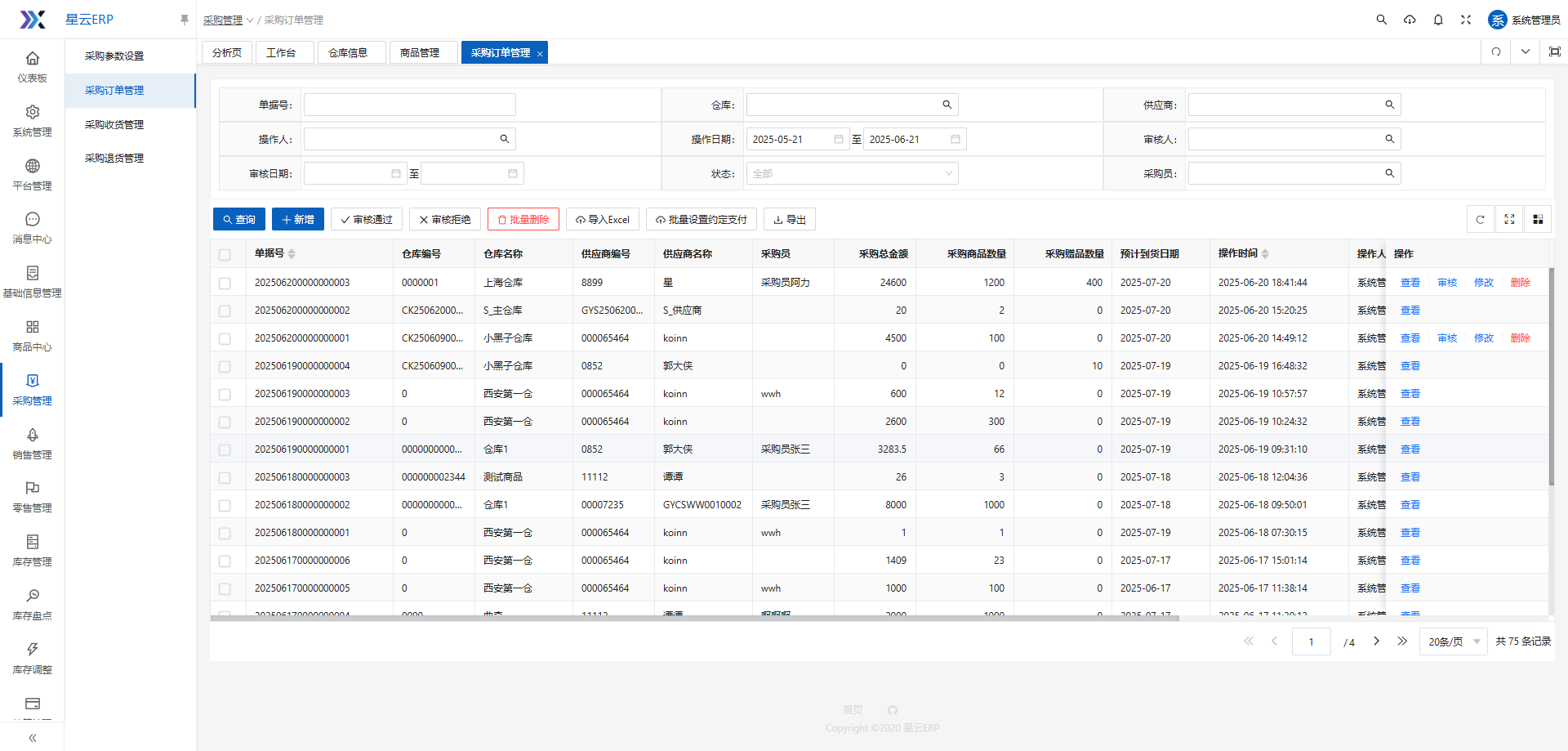The image size is (1568, 751).
Task: Toggle table fullscreen with the expand icon
Action: (x=1509, y=219)
